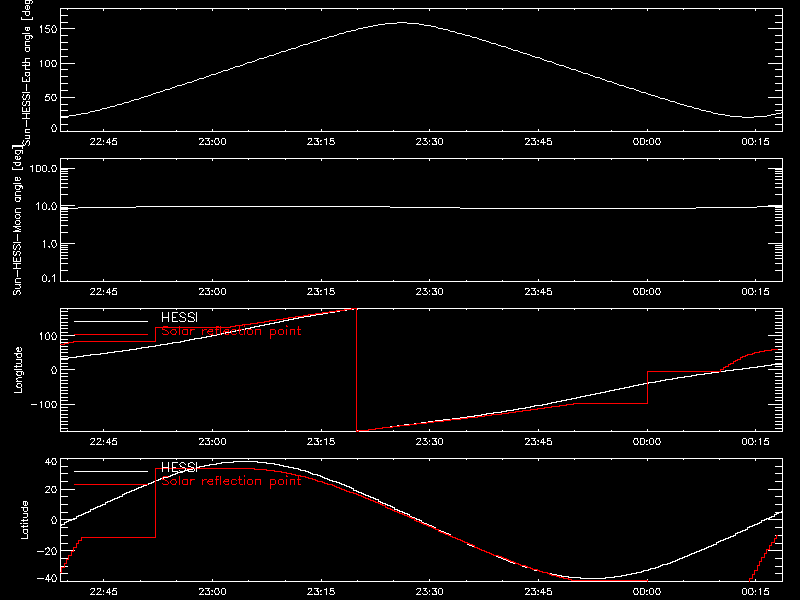Click red legend line sample in Longitude plot
This screenshot has width=800, height=600.
(111, 335)
